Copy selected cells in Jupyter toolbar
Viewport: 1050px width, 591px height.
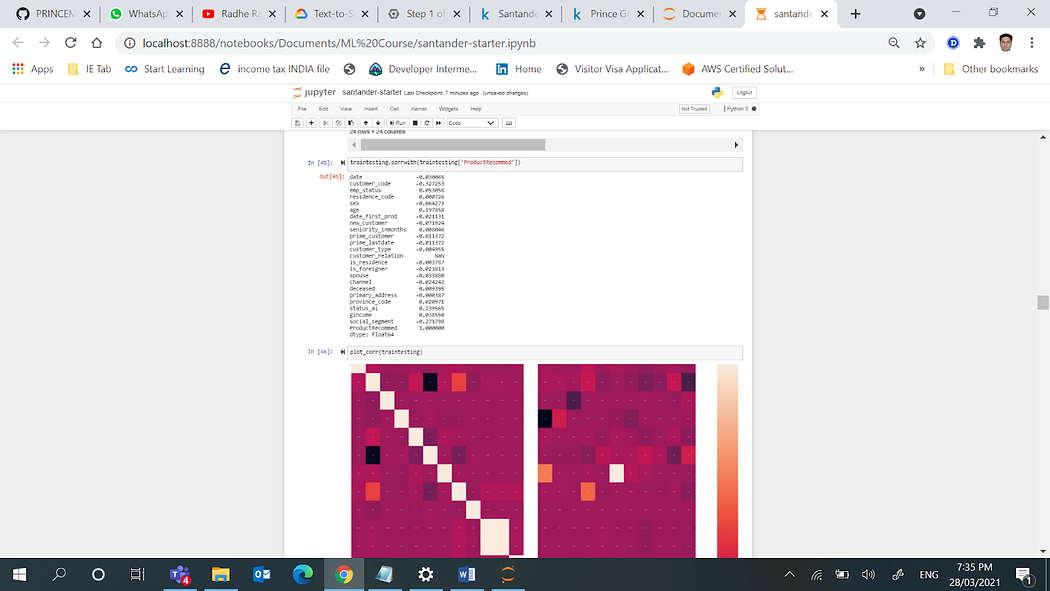point(338,123)
